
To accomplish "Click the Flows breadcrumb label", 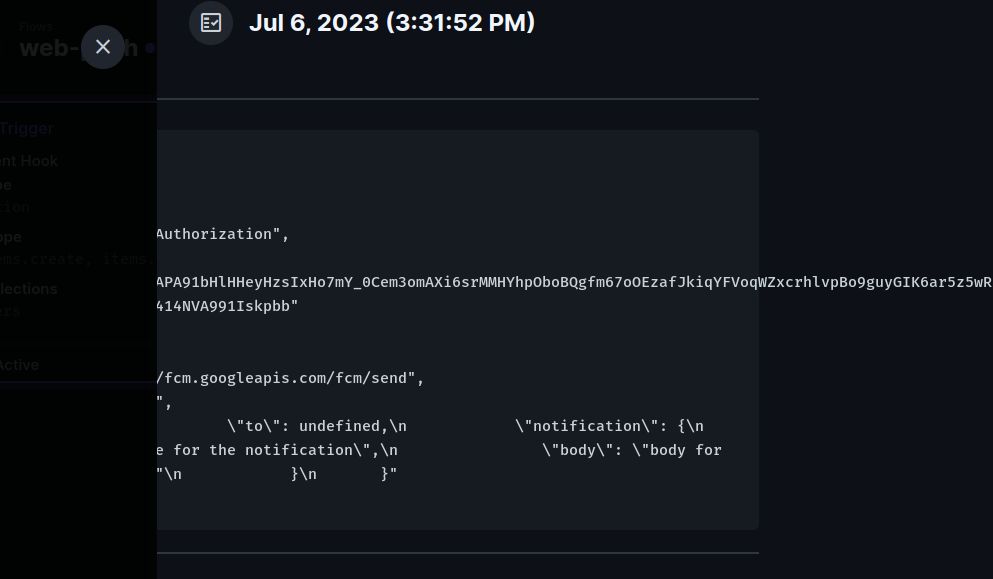I will point(36,27).
